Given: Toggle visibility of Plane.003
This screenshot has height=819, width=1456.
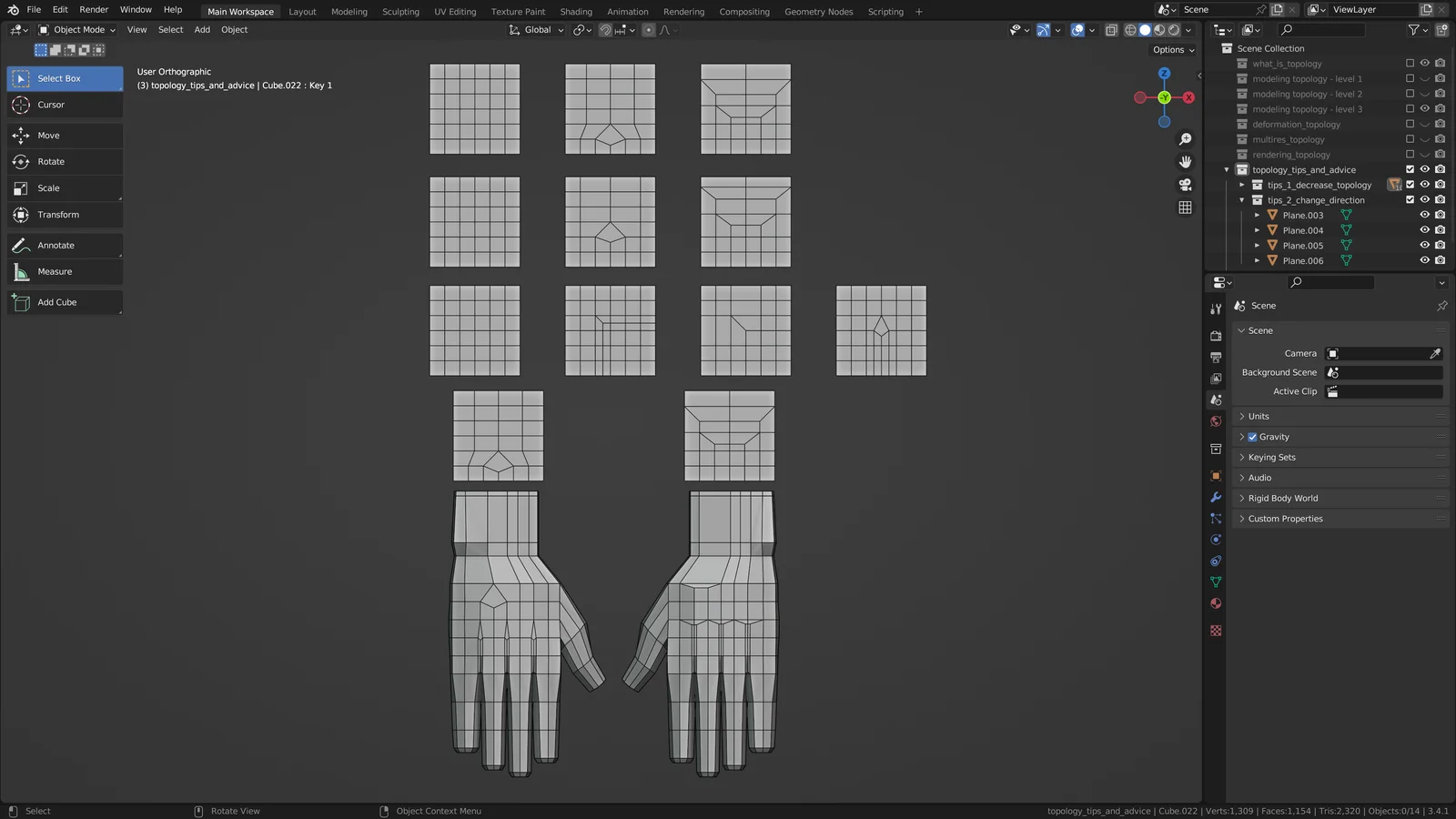Looking at the screenshot, I should [x=1424, y=215].
